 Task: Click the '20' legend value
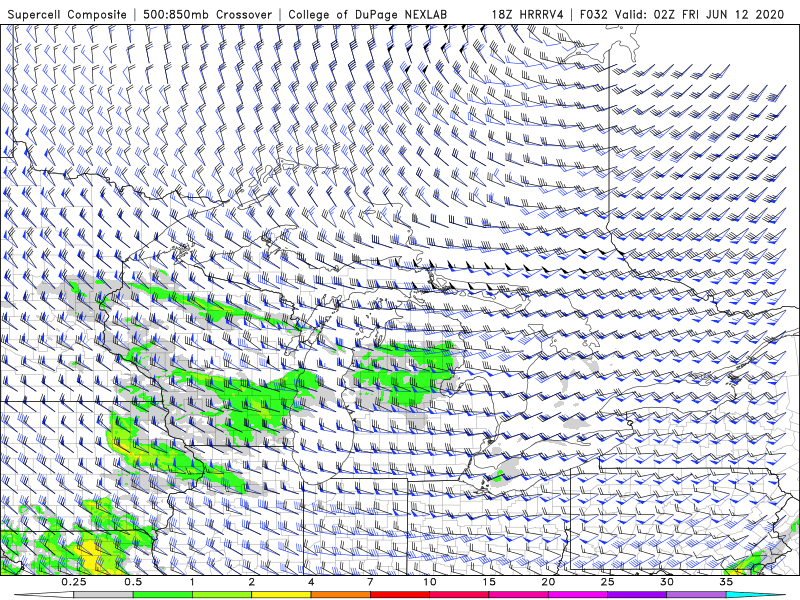click(548, 582)
